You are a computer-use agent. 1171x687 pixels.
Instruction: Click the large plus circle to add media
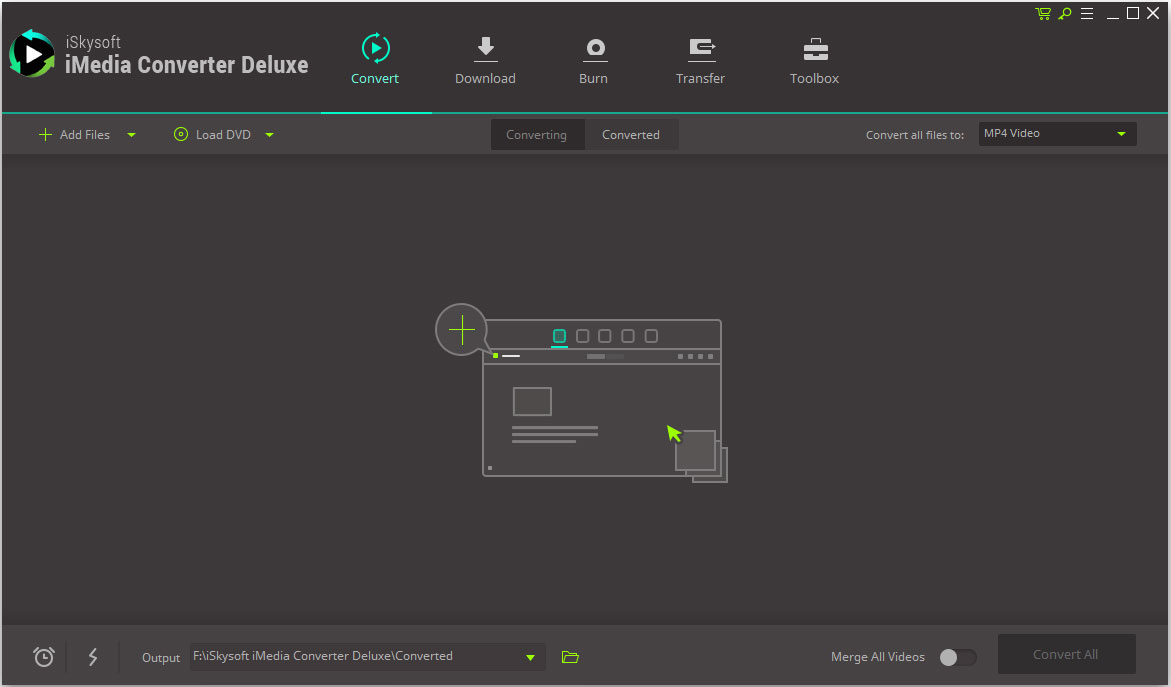point(462,330)
